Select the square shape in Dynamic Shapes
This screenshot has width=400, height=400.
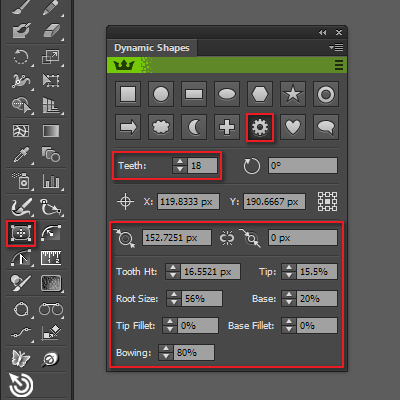[128, 94]
